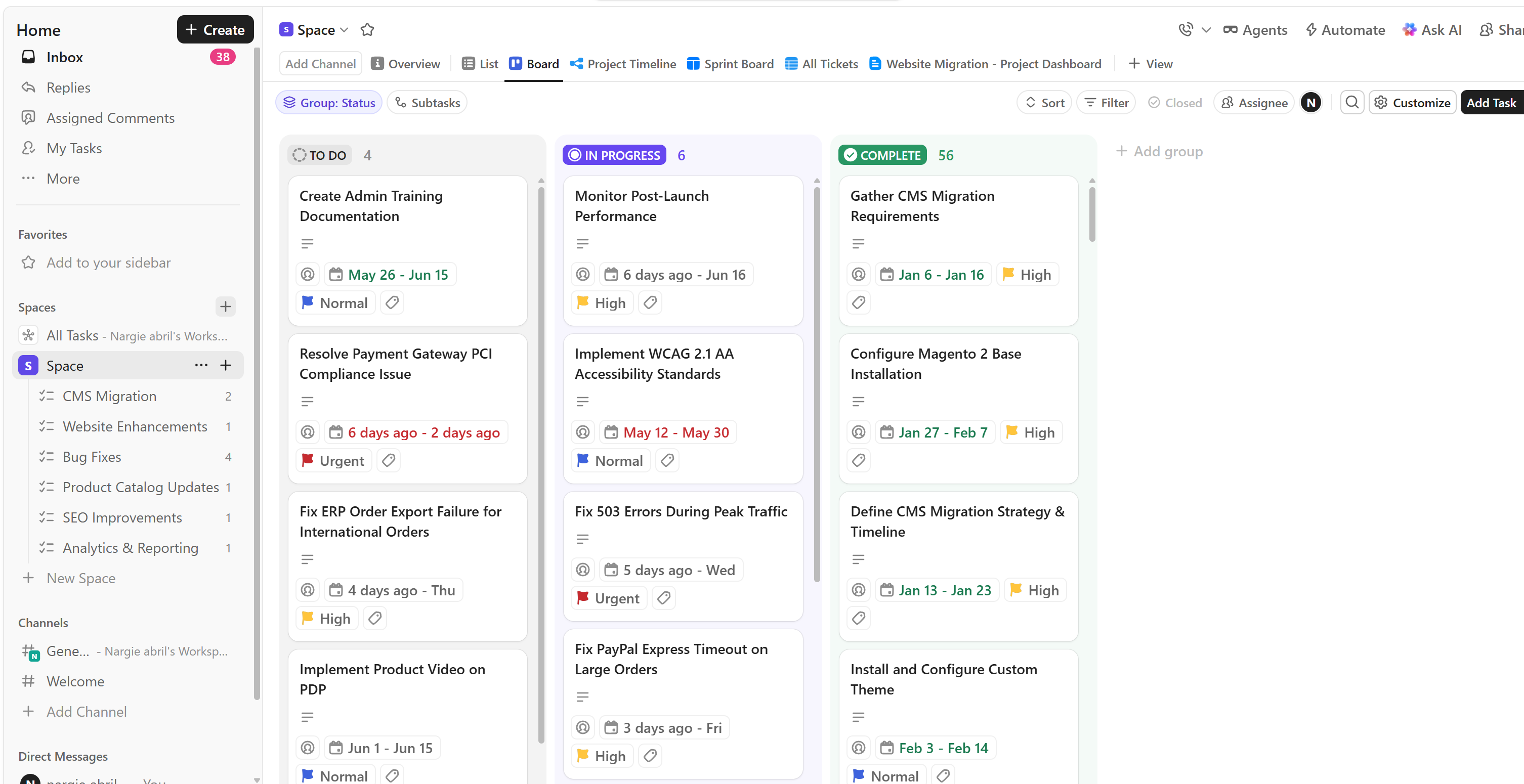Click the High flag on Monitor Post-Launch card

[602, 302]
